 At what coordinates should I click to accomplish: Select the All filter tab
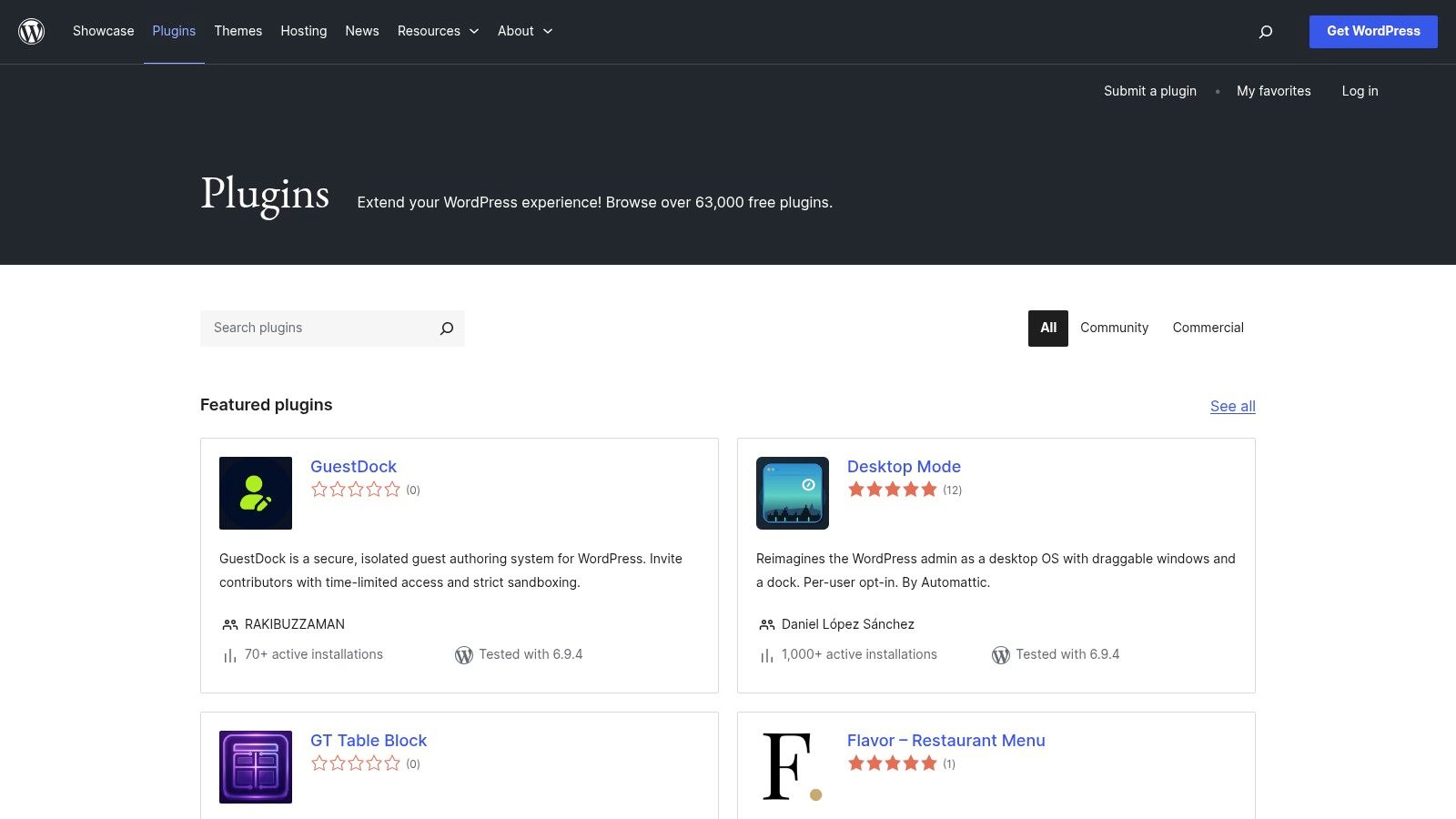(x=1048, y=329)
